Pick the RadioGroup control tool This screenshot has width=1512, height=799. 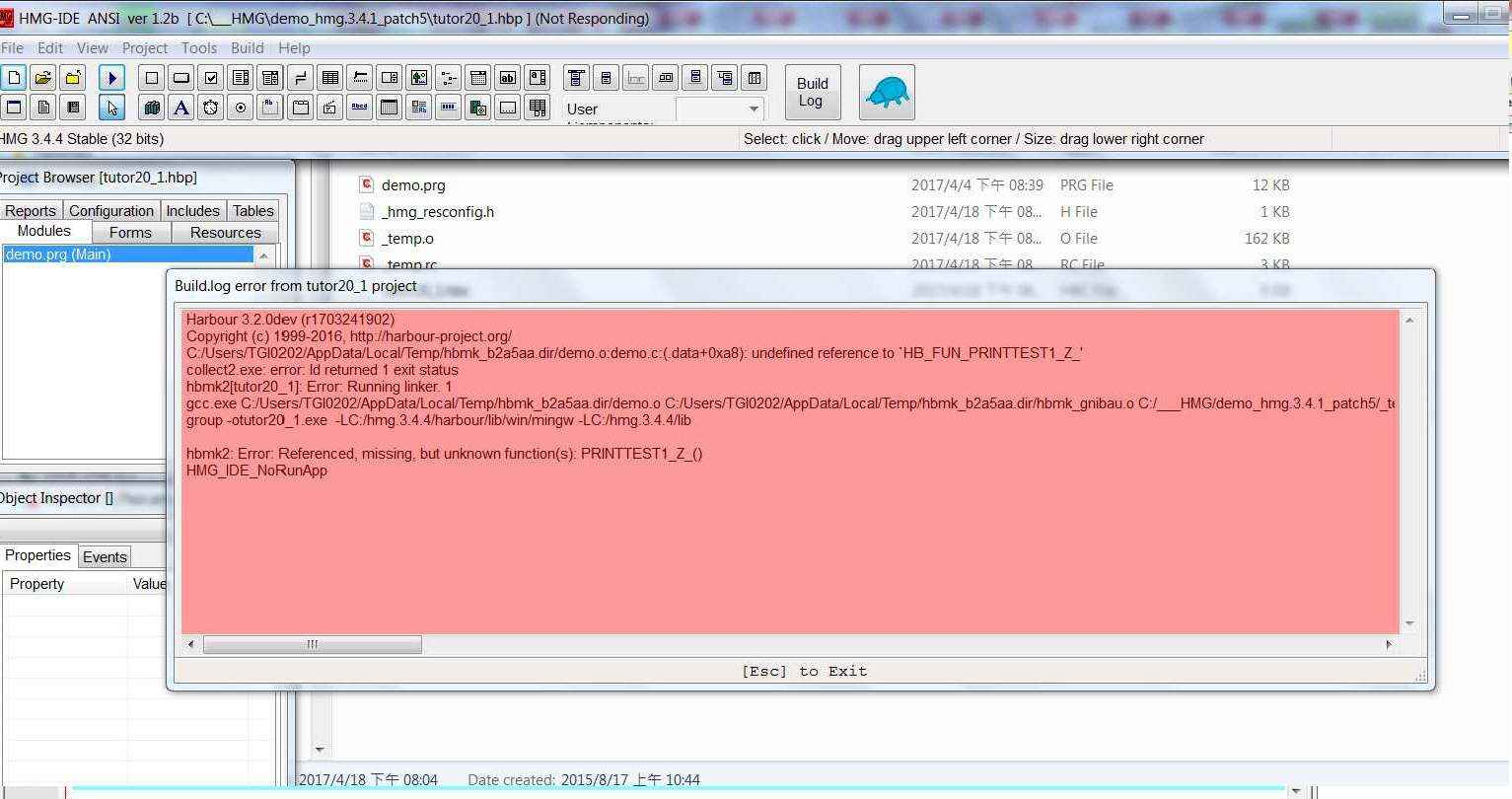click(241, 108)
